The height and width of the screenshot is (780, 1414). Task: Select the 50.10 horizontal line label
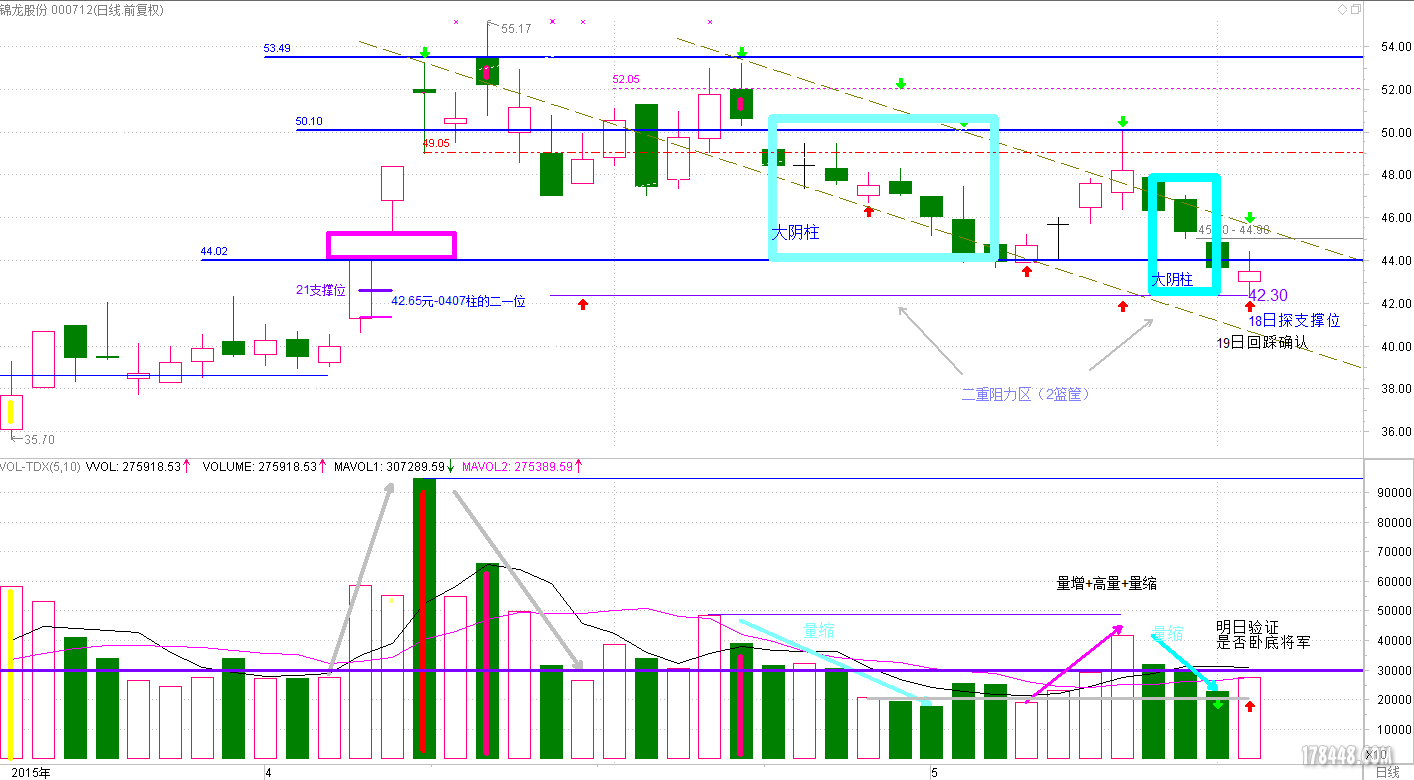(x=309, y=122)
